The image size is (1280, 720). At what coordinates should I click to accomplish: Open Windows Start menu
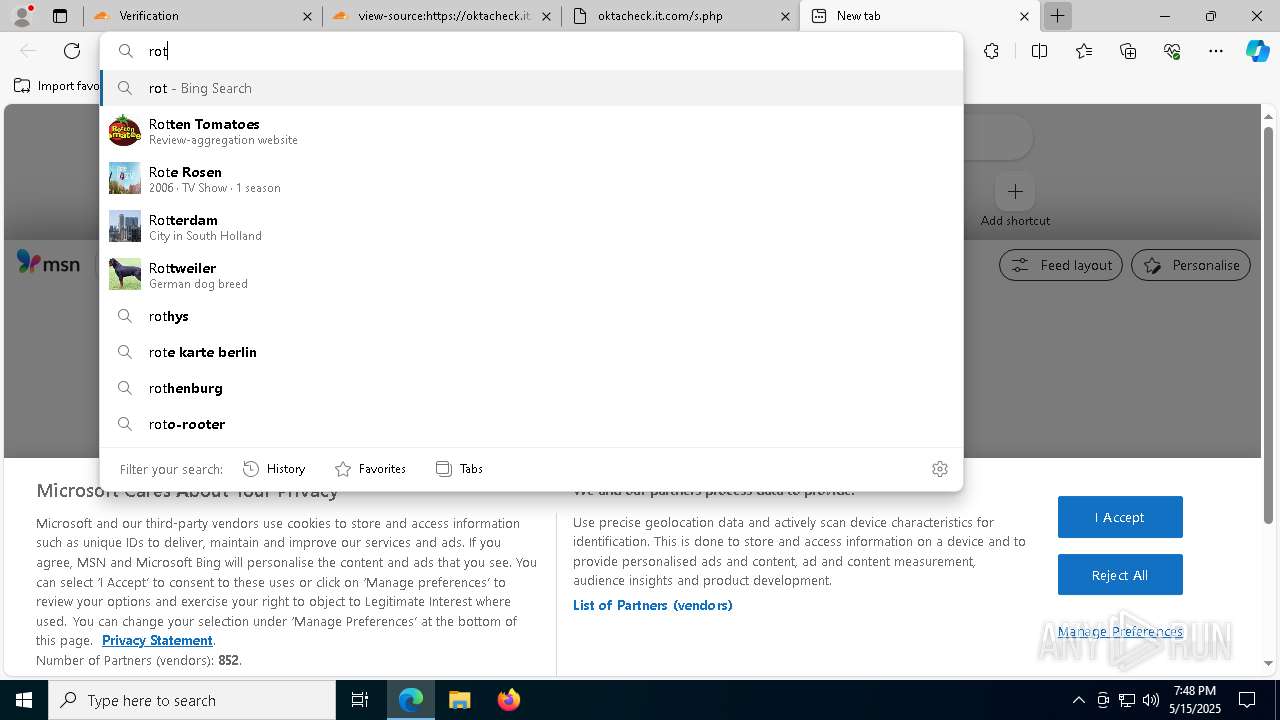click(24, 700)
